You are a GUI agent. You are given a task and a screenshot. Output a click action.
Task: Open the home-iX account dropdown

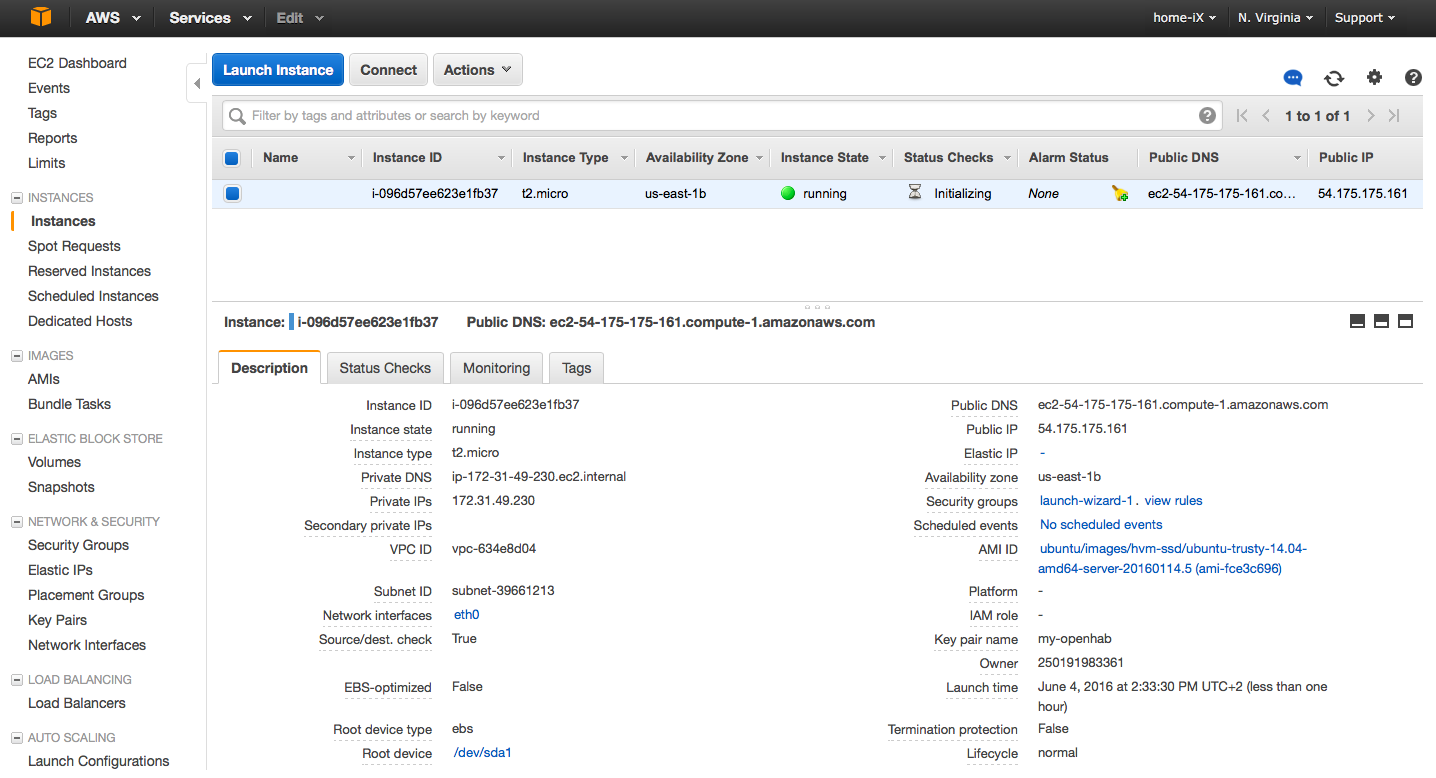tap(1184, 17)
